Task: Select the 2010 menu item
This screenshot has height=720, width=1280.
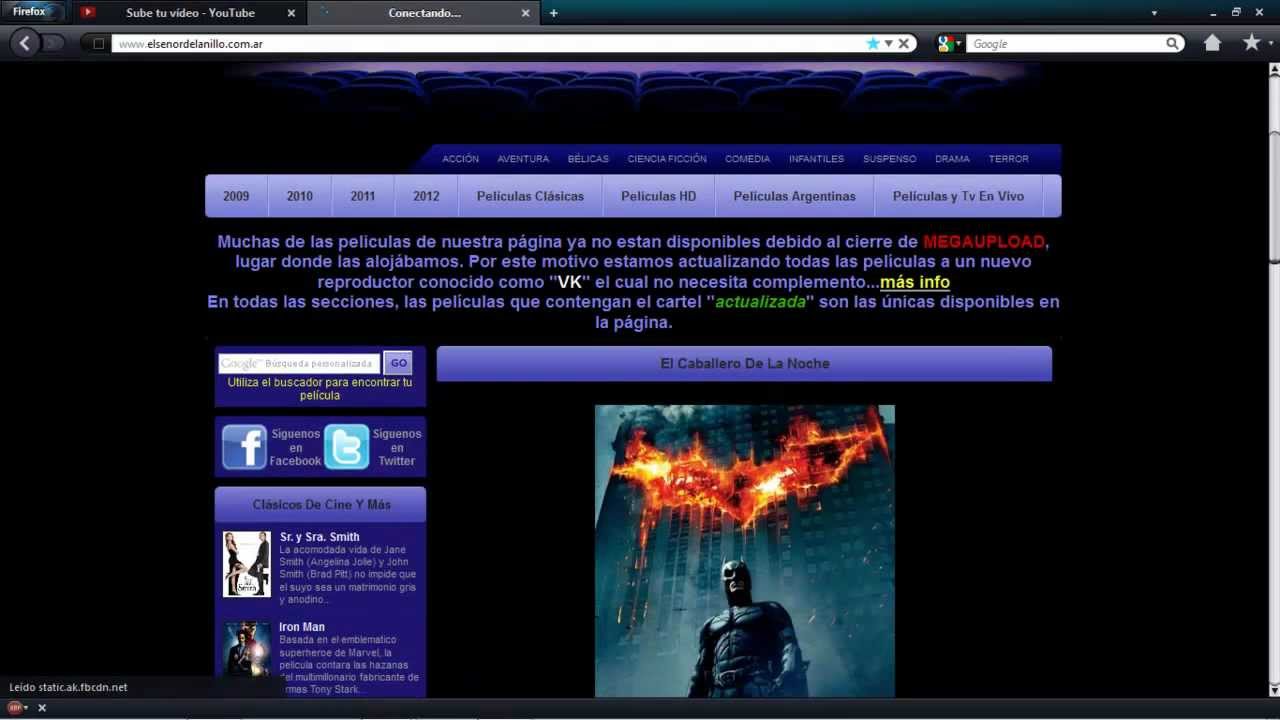Action: click(x=300, y=196)
